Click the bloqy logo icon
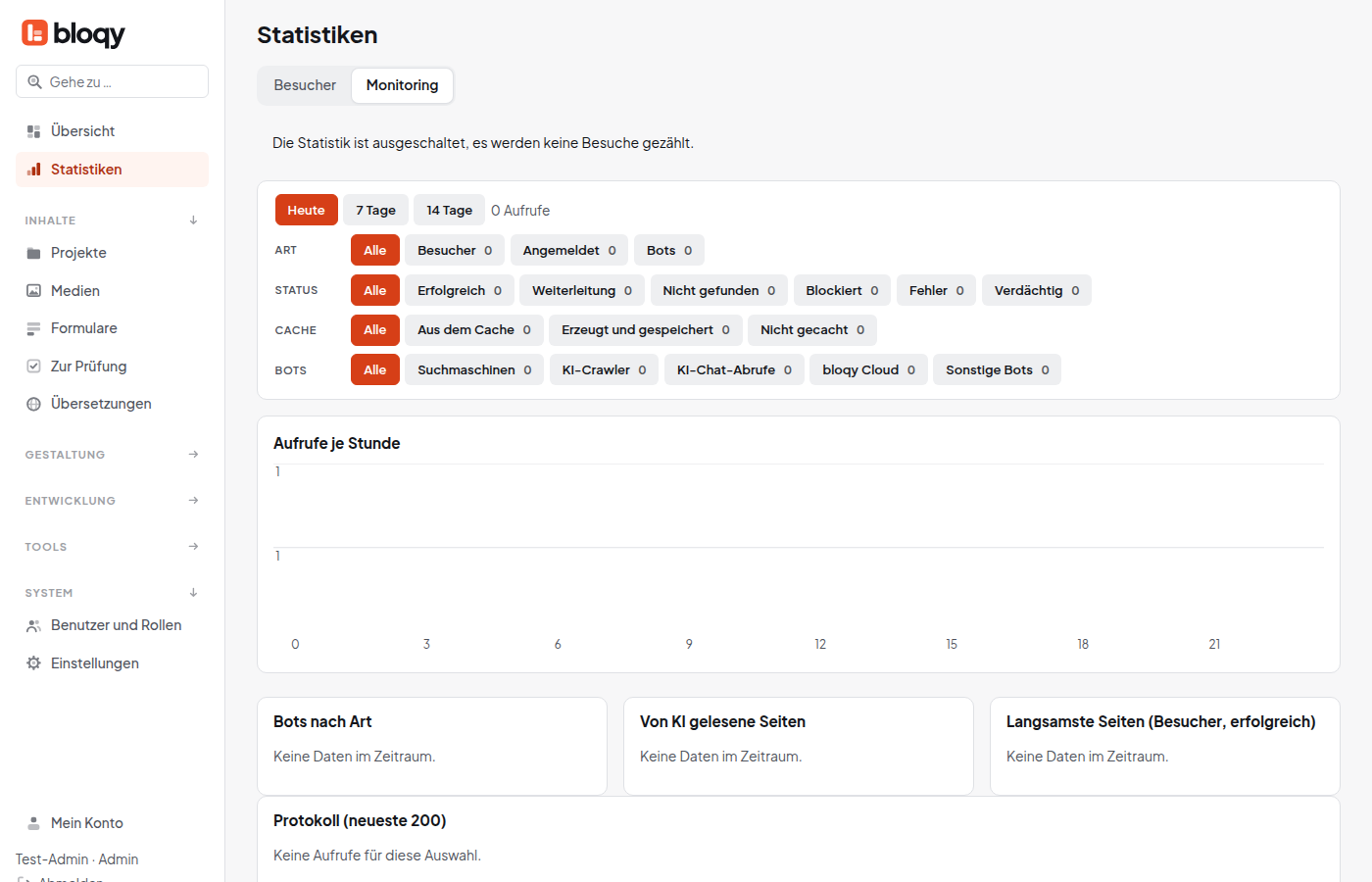Viewport: 1372px width, 882px height. click(34, 33)
